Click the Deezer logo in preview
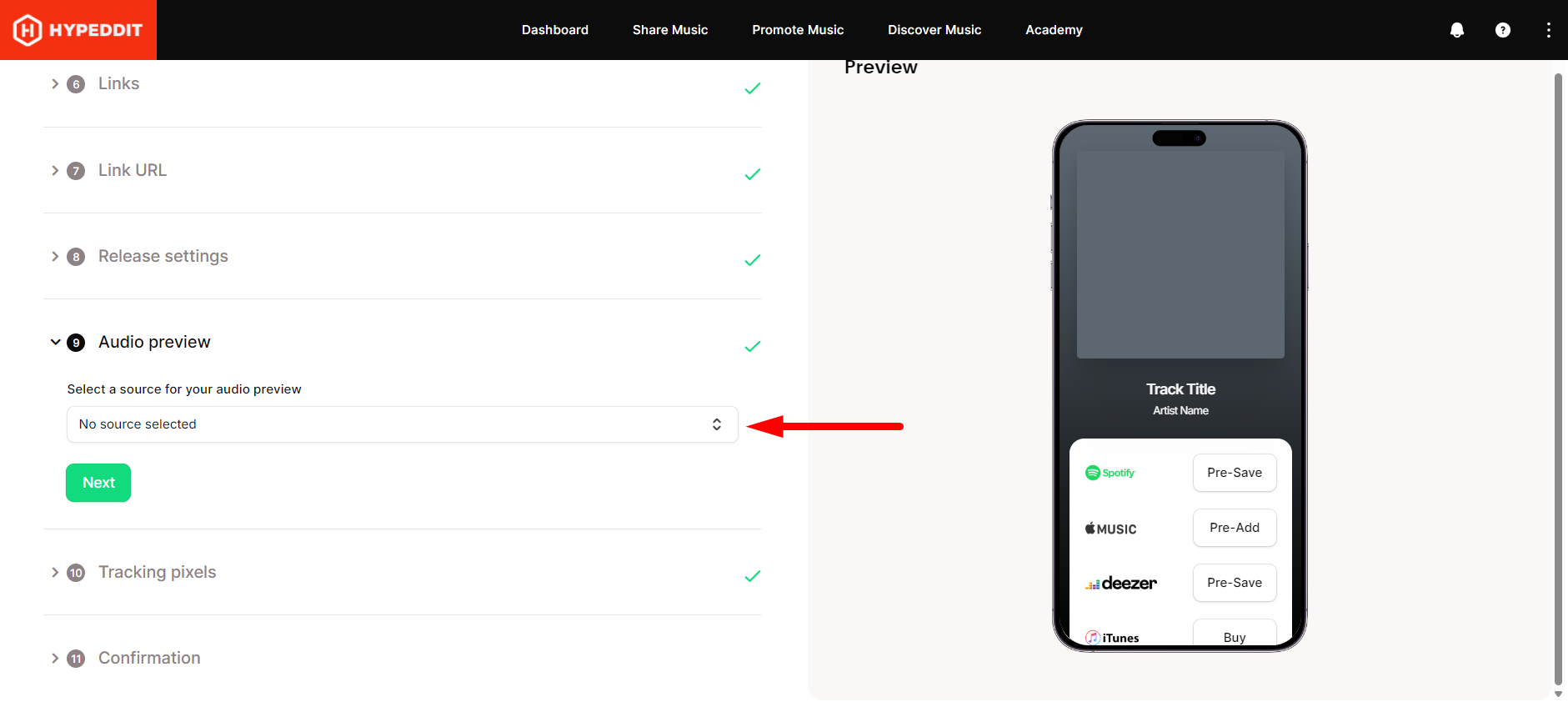The image size is (1568, 722). pyautogui.click(x=1120, y=584)
